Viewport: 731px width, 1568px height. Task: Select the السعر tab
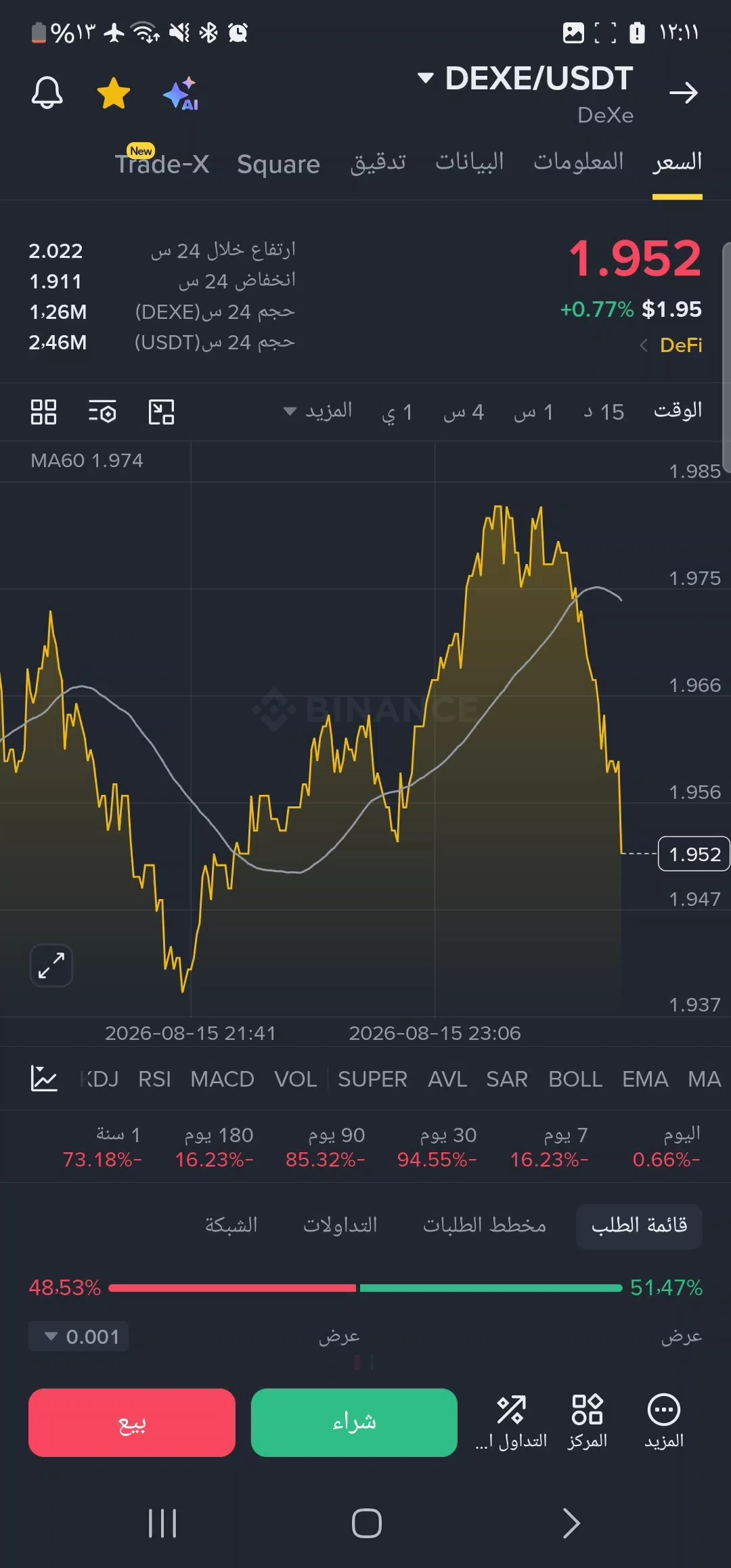point(678,162)
